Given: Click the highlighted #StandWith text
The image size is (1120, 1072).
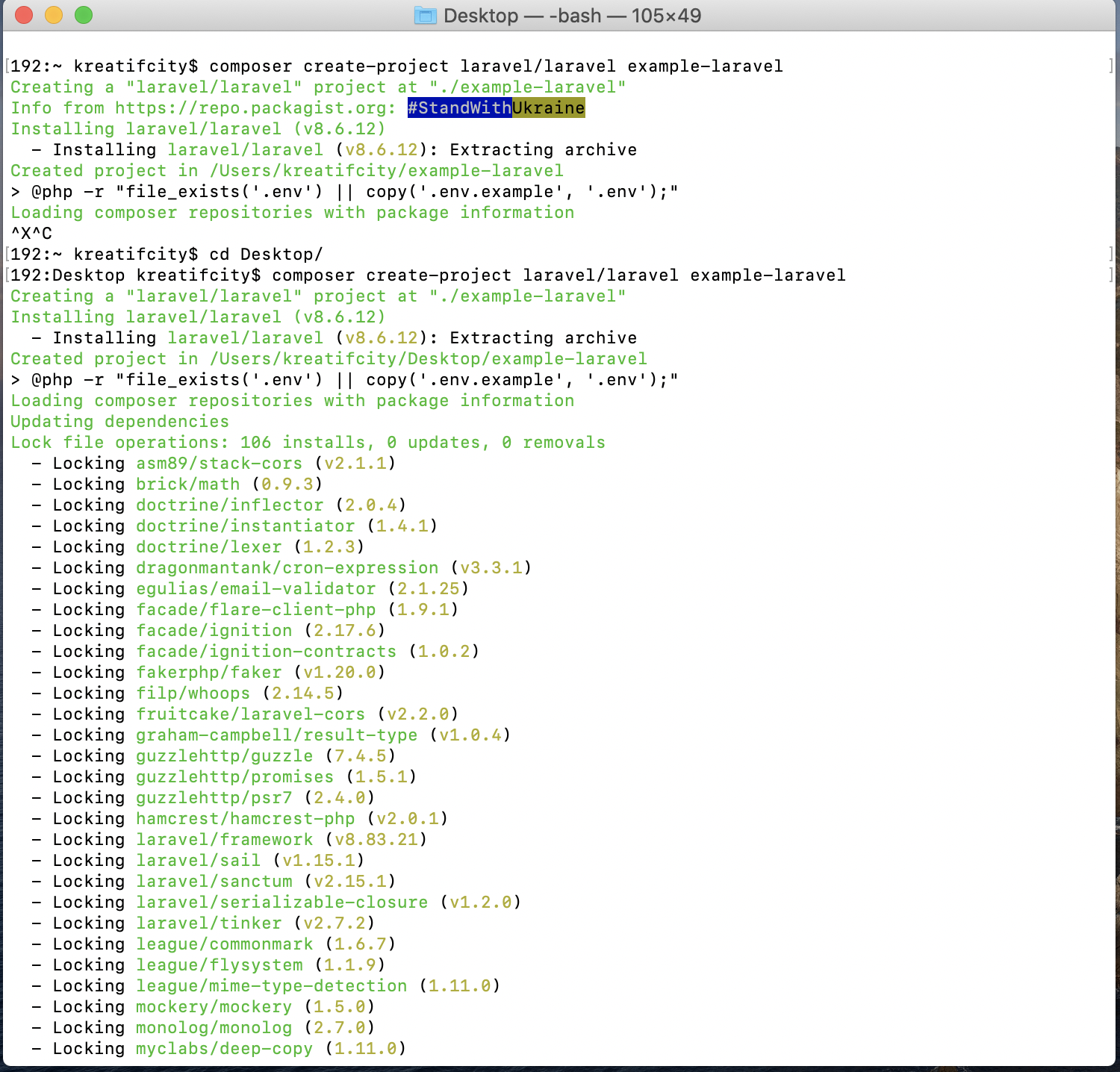Looking at the screenshot, I should point(459,108).
